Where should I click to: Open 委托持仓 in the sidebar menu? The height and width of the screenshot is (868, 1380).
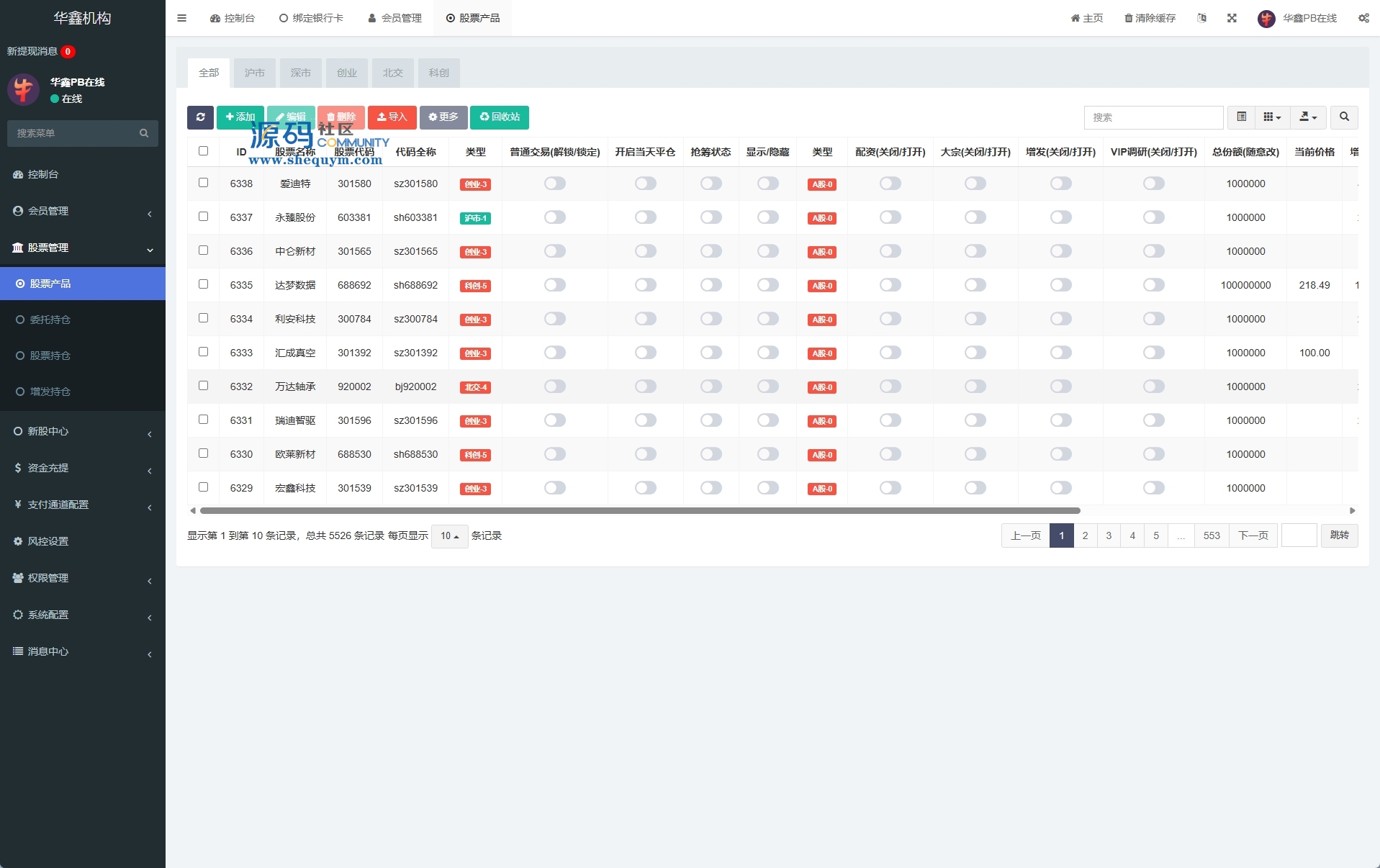50,320
